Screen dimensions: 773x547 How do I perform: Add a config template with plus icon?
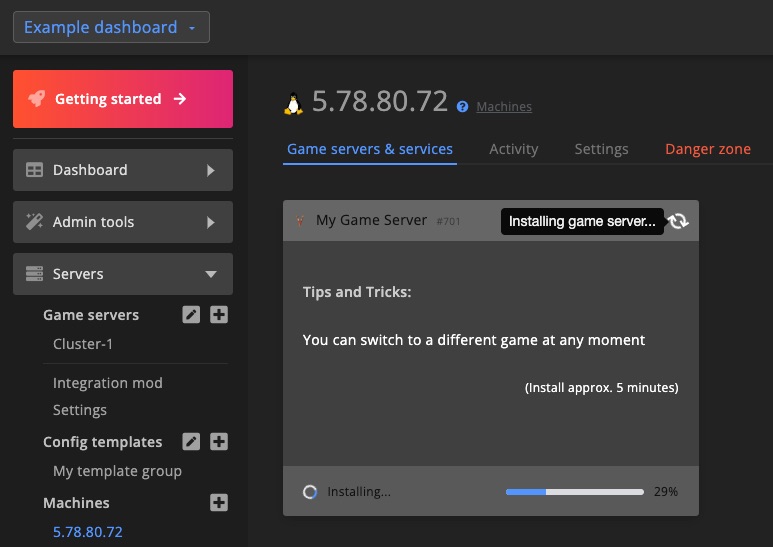[219, 442]
